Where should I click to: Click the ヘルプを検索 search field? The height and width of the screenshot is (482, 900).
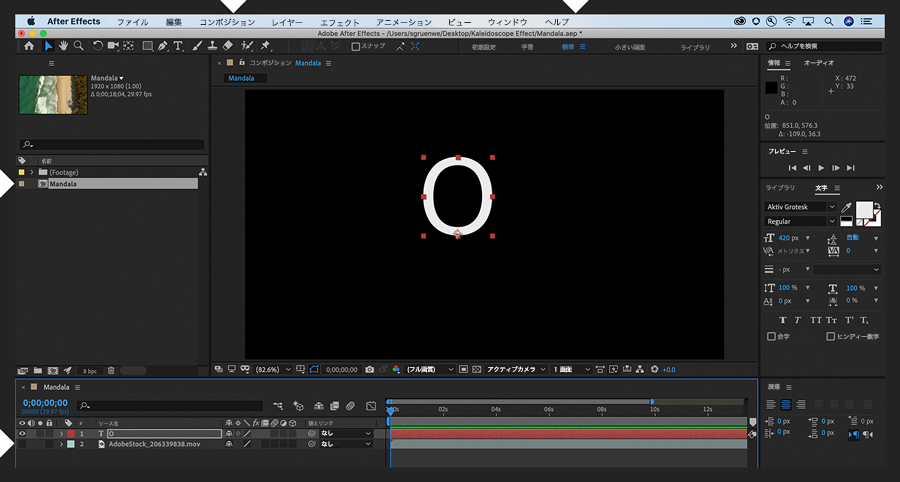click(824, 46)
